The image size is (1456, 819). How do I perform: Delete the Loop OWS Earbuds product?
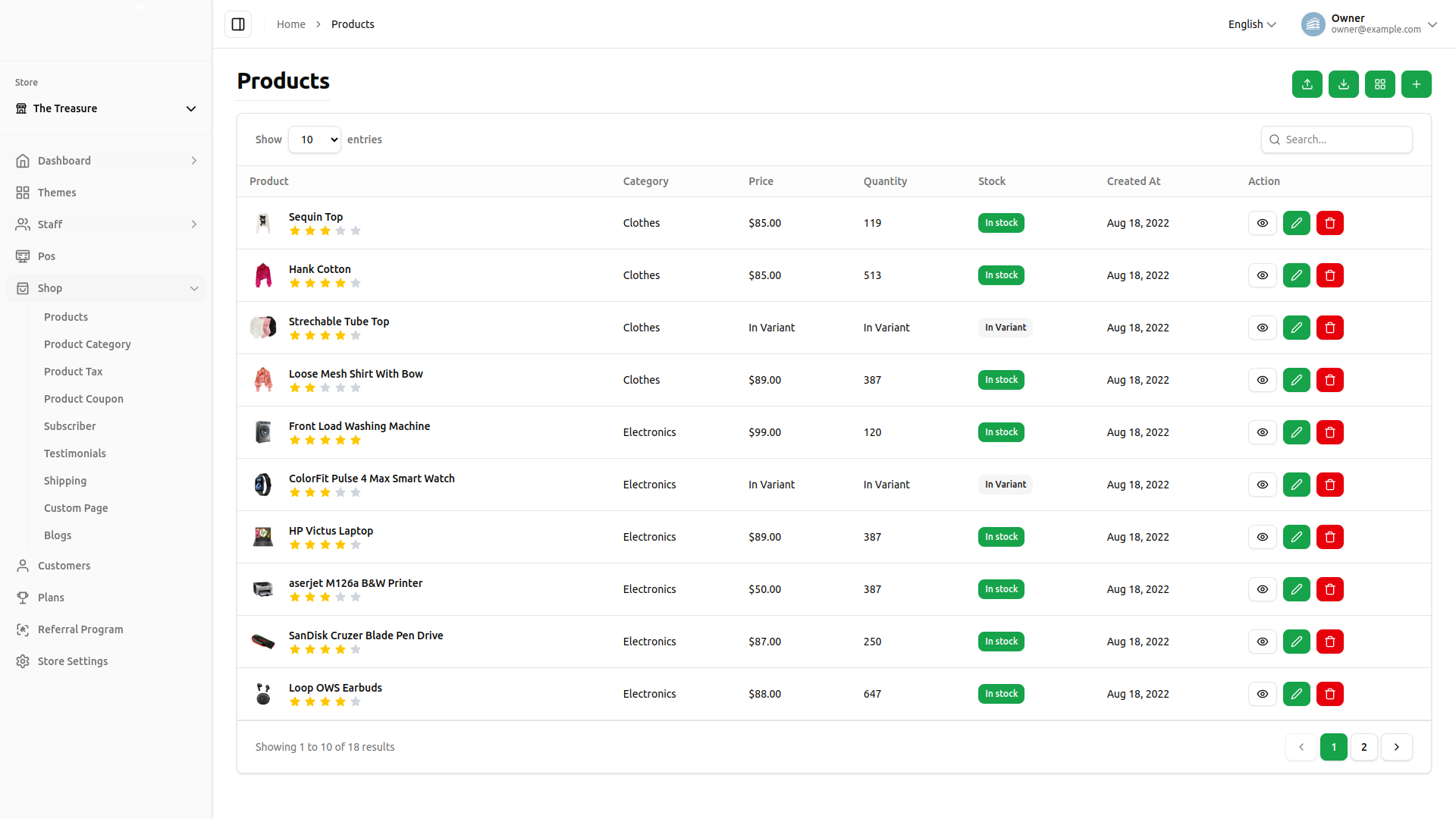[x=1329, y=694]
